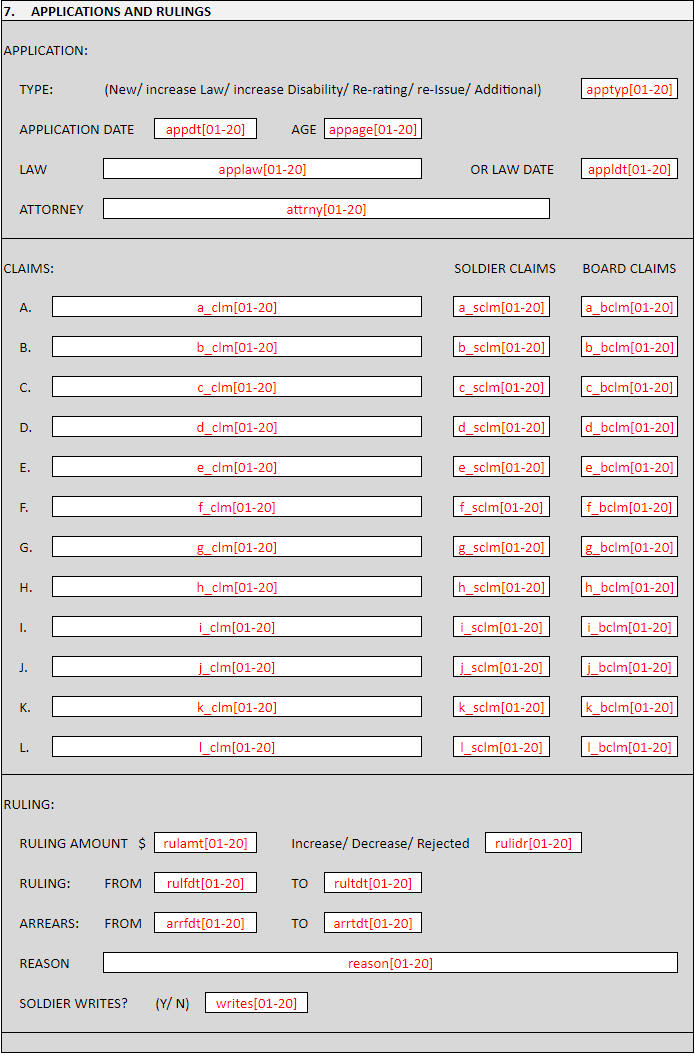Click Board Claims field for row E
695x1060 pixels.
point(629,467)
